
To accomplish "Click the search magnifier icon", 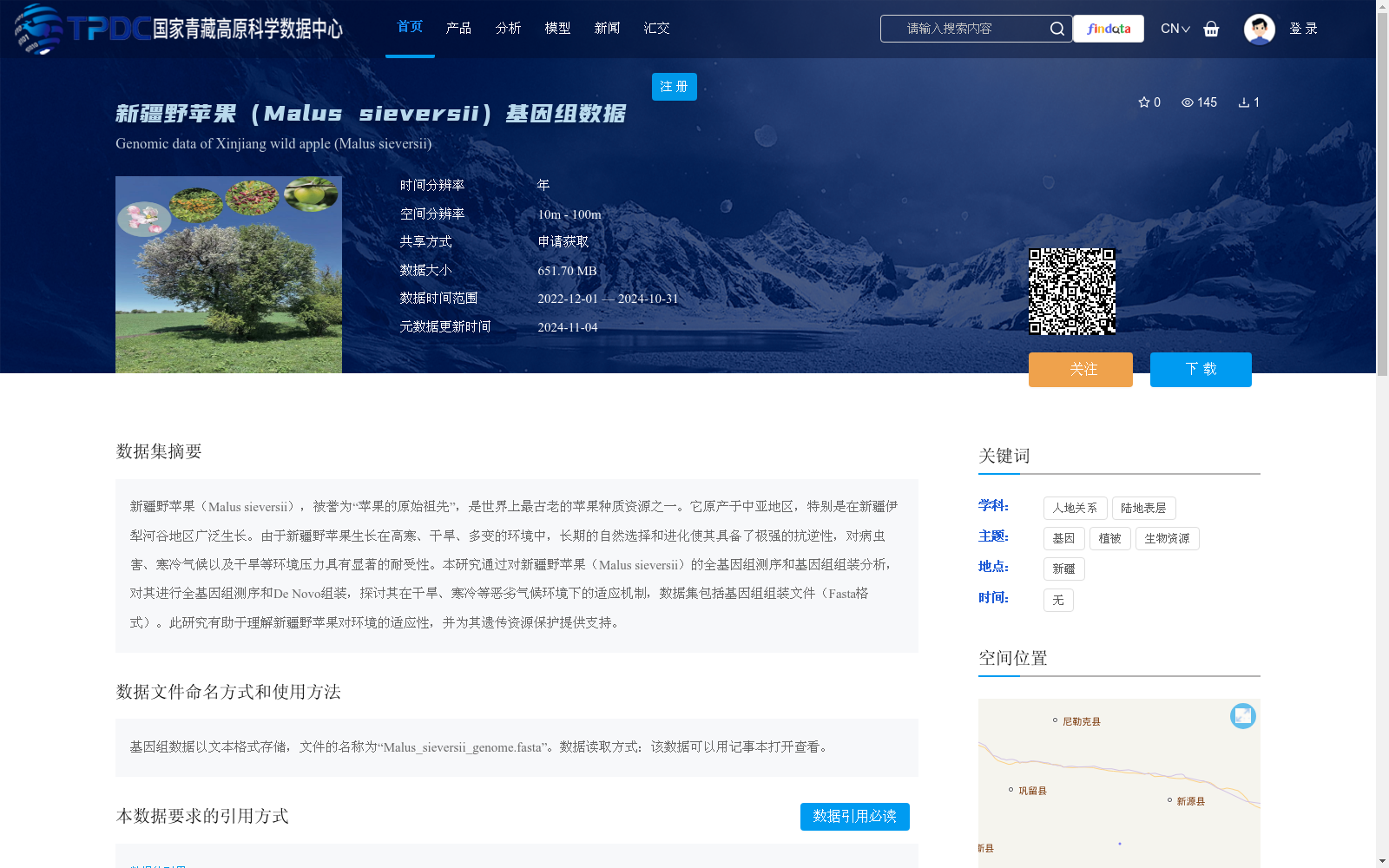I will [1057, 29].
